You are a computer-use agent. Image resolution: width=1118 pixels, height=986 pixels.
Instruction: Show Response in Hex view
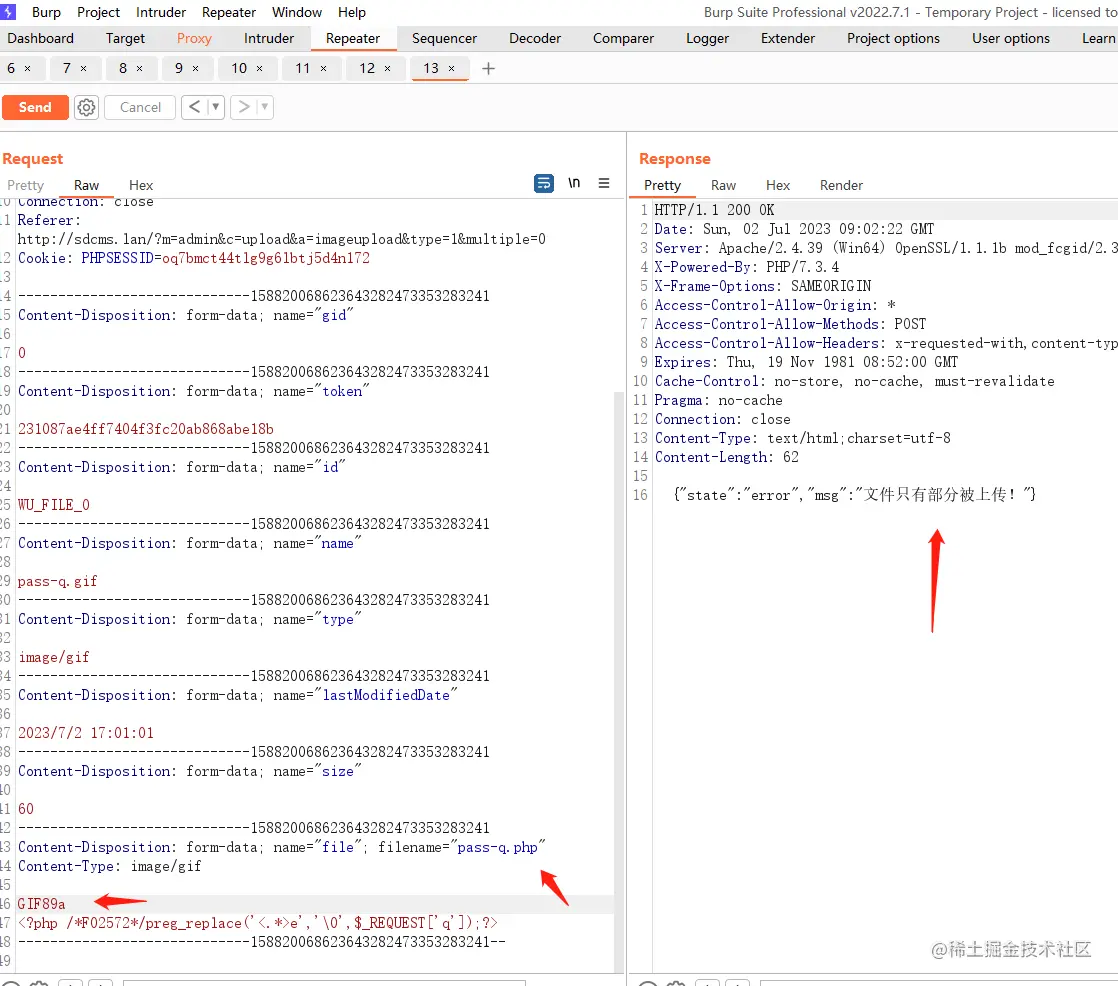coord(778,185)
